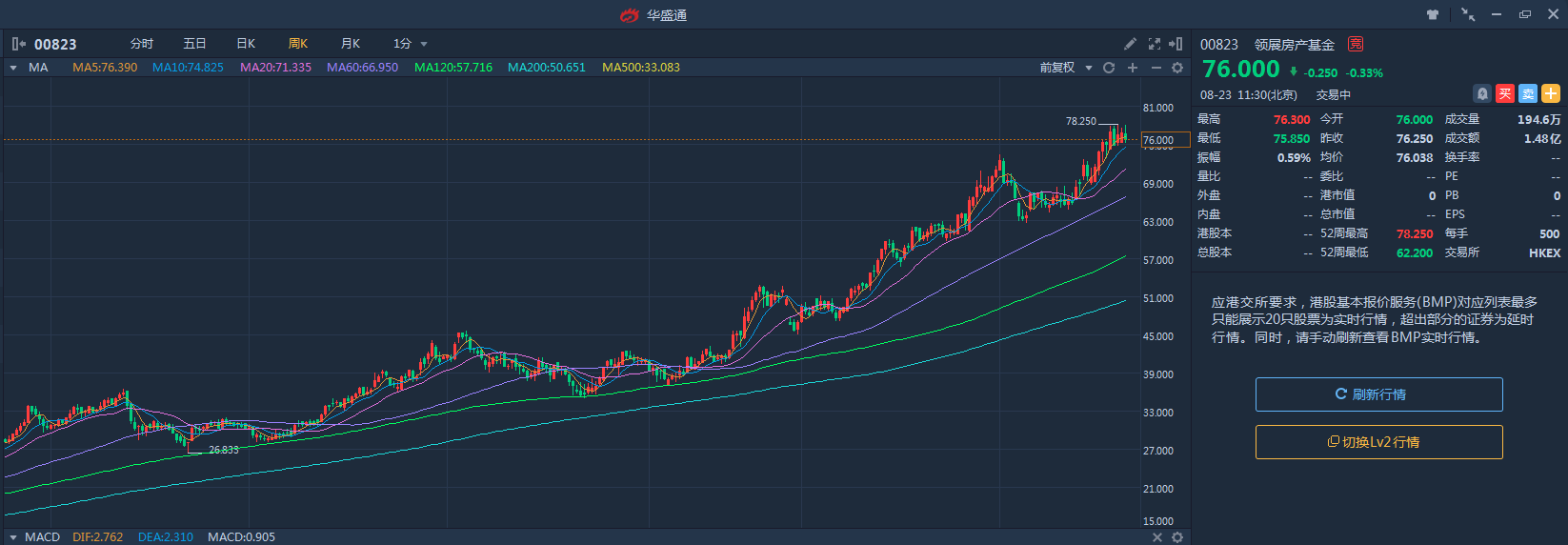The image size is (1568, 545).
Task: Click the 领展房产基金 stock name
Action: tap(1295, 45)
